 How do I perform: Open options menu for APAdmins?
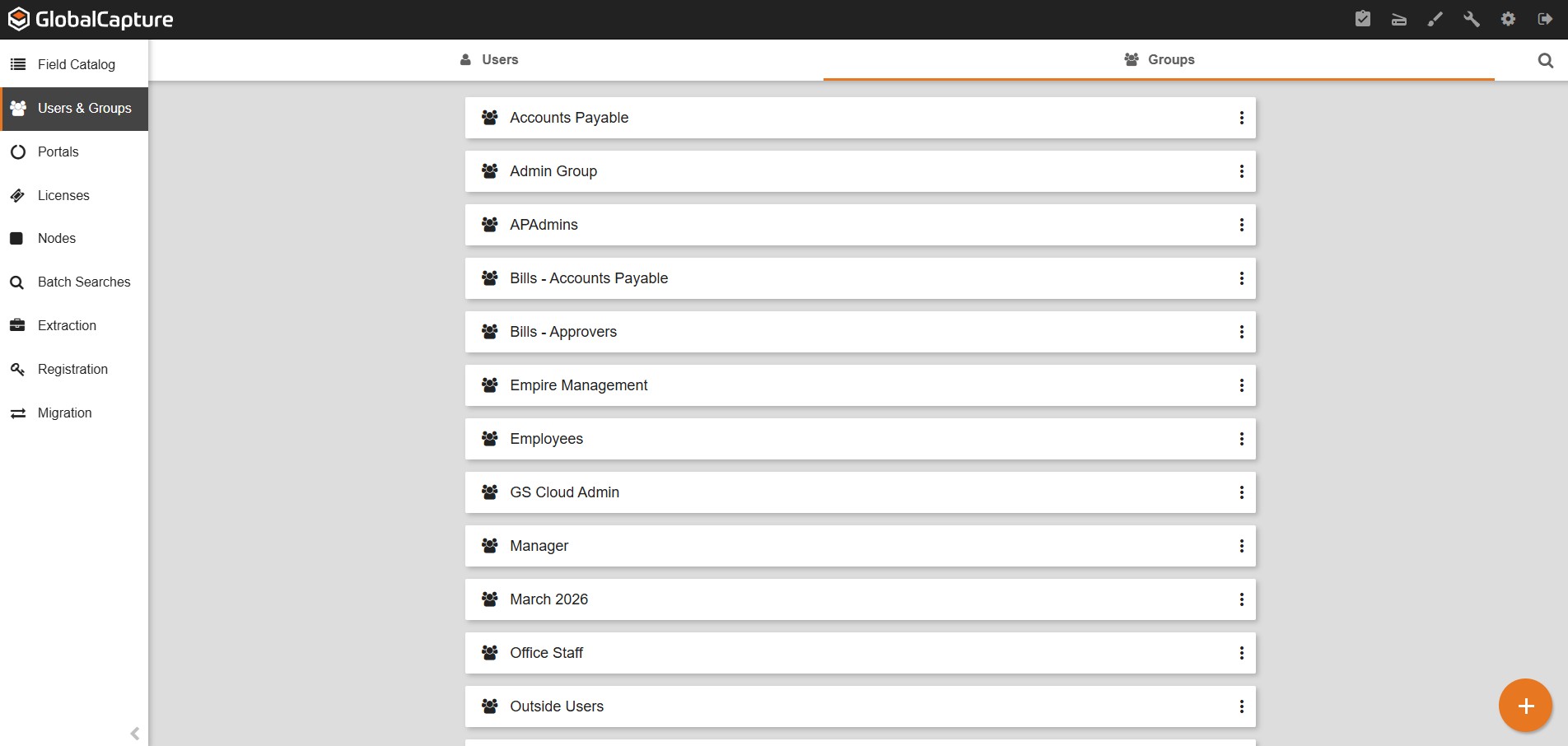click(x=1241, y=225)
